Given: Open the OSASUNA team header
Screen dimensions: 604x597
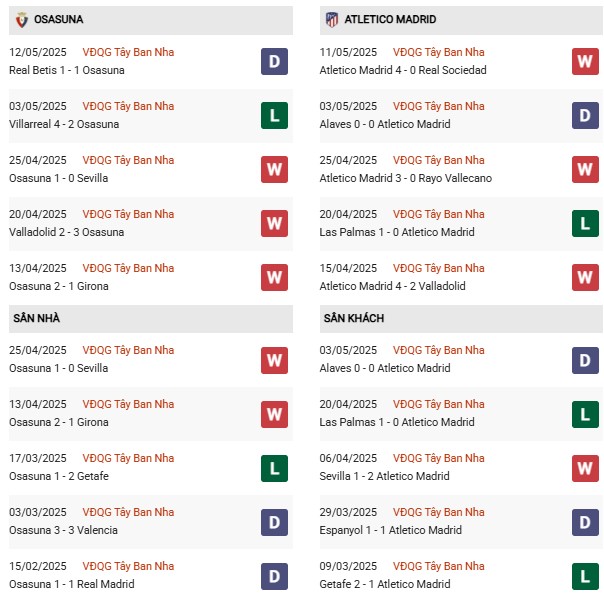Looking at the screenshot, I should 151,20.
